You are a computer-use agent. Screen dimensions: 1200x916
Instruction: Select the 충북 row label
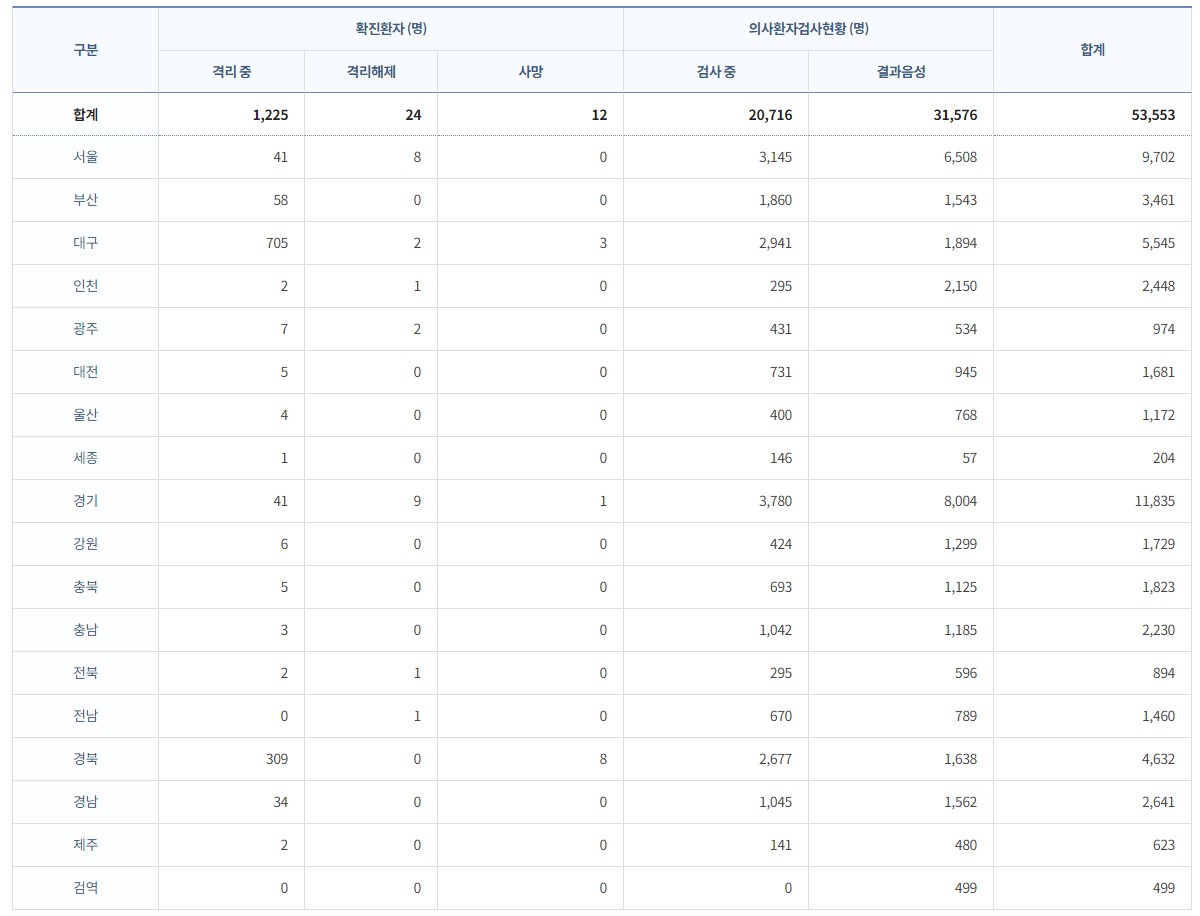pyautogui.click(x=86, y=587)
